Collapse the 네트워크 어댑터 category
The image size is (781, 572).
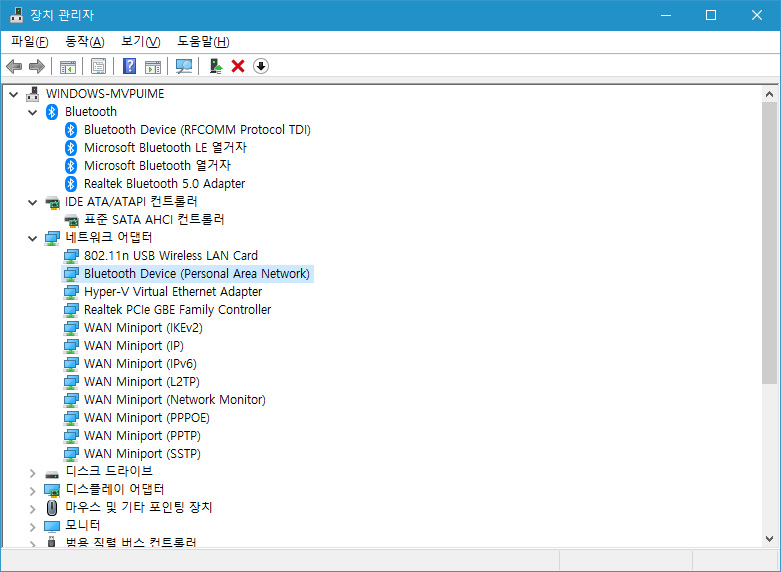33,238
